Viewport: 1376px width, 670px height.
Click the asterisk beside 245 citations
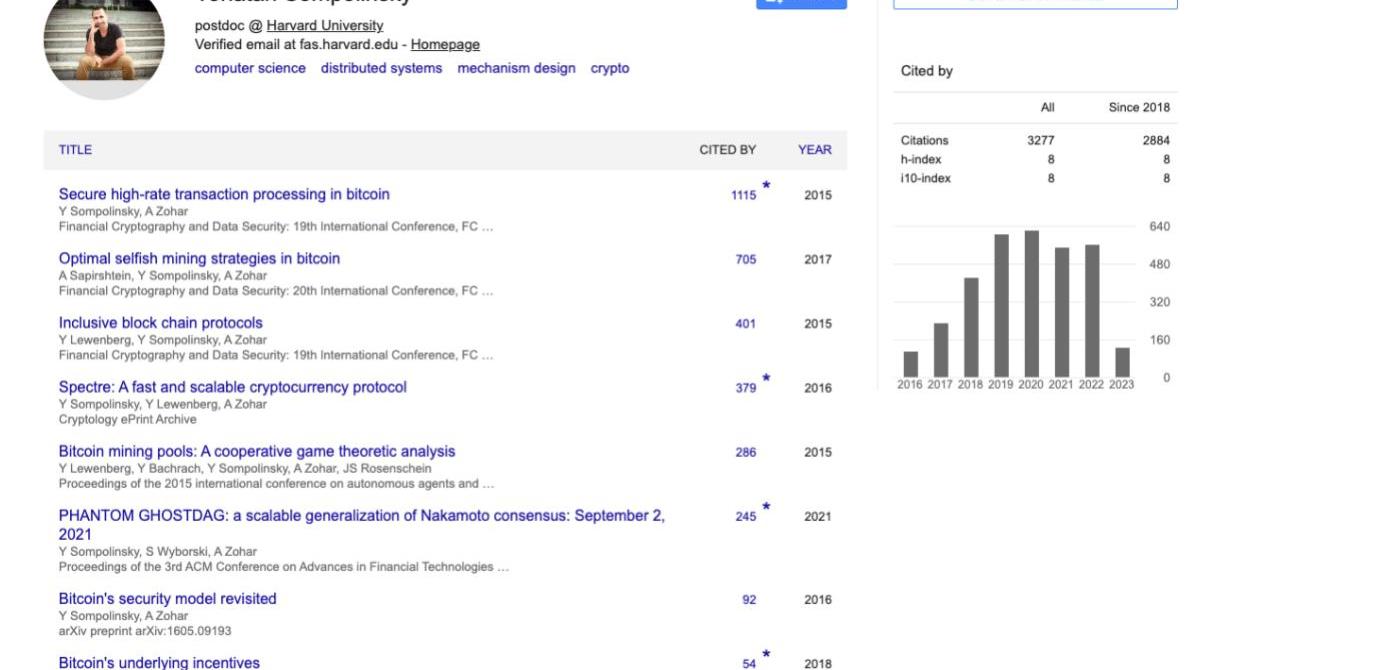click(x=766, y=508)
